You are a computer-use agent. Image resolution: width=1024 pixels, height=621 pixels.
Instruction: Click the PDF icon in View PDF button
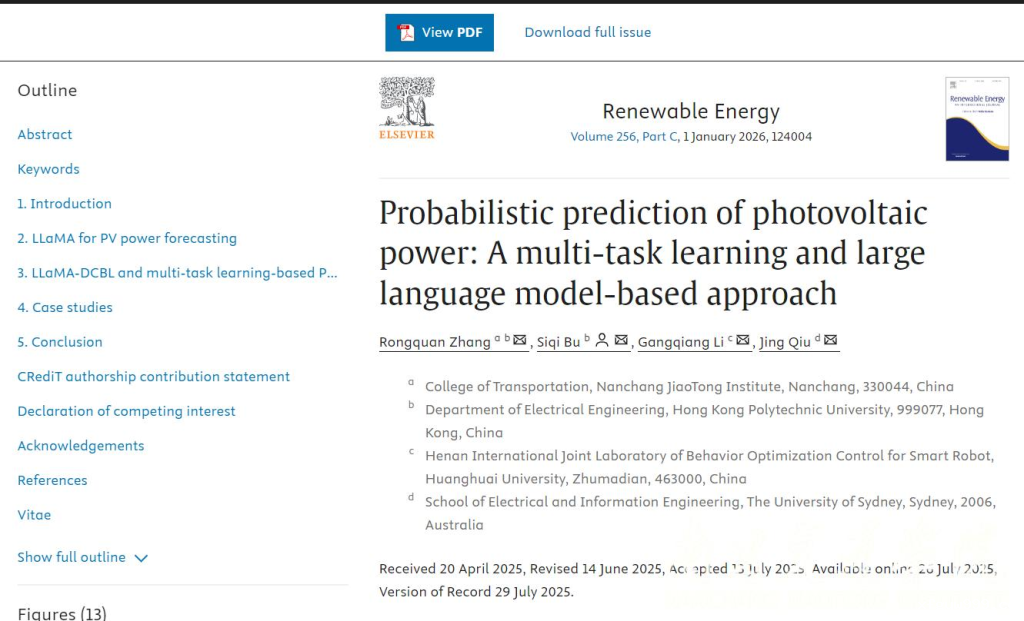click(x=407, y=33)
